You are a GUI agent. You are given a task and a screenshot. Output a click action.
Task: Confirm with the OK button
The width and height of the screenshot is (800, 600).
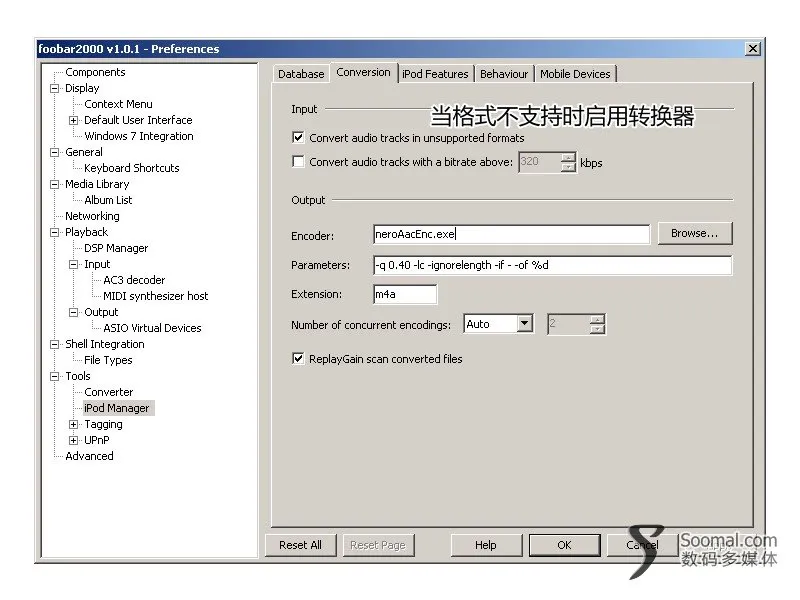point(564,545)
